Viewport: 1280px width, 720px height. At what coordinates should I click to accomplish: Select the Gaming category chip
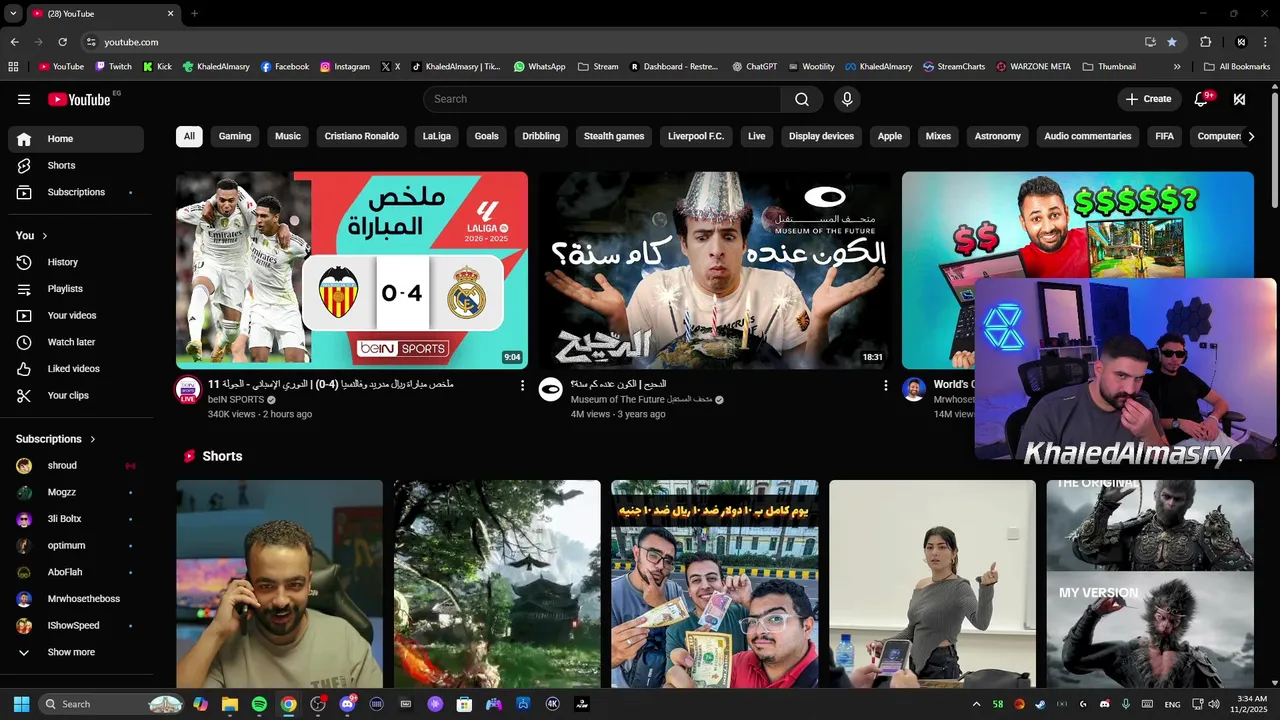(x=235, y=137)
